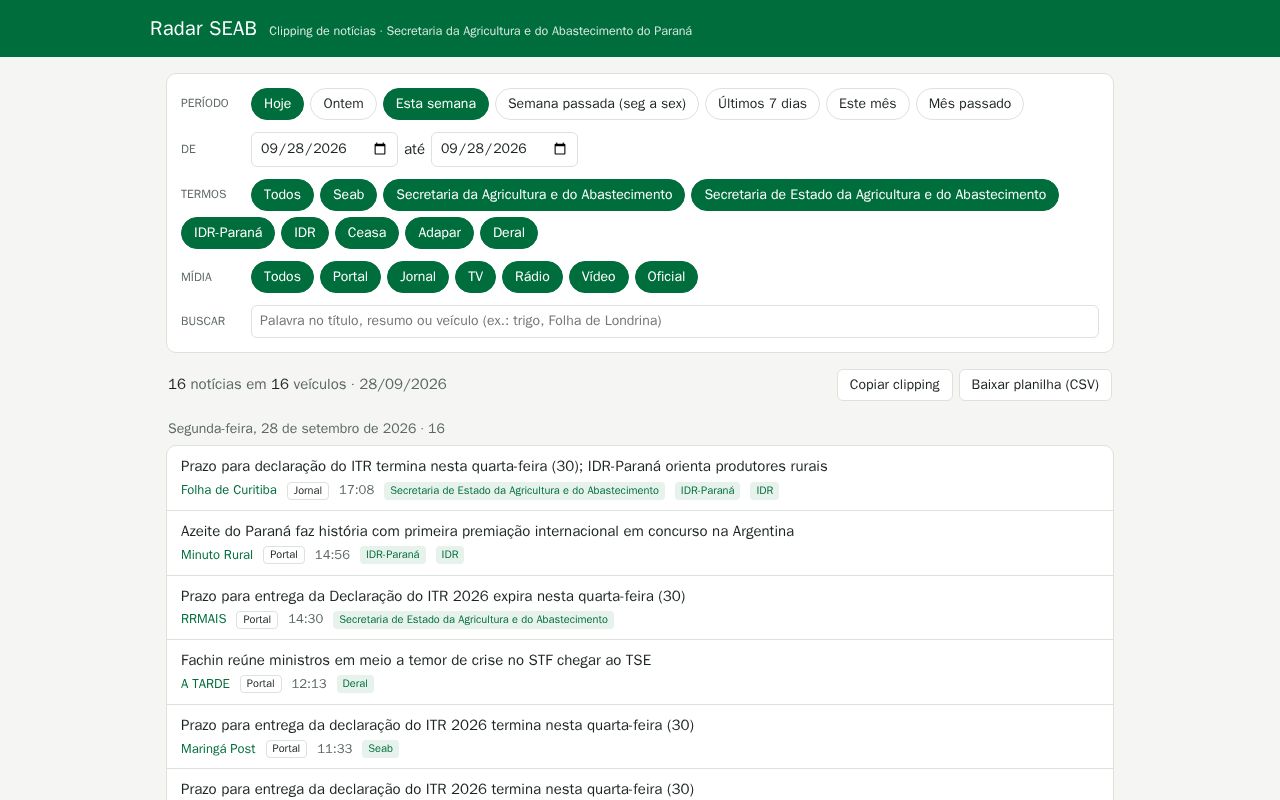Toggle the Vídeo media filter
The height and width of the screenshot is (800, 1280).
click(x=599, y=277)
